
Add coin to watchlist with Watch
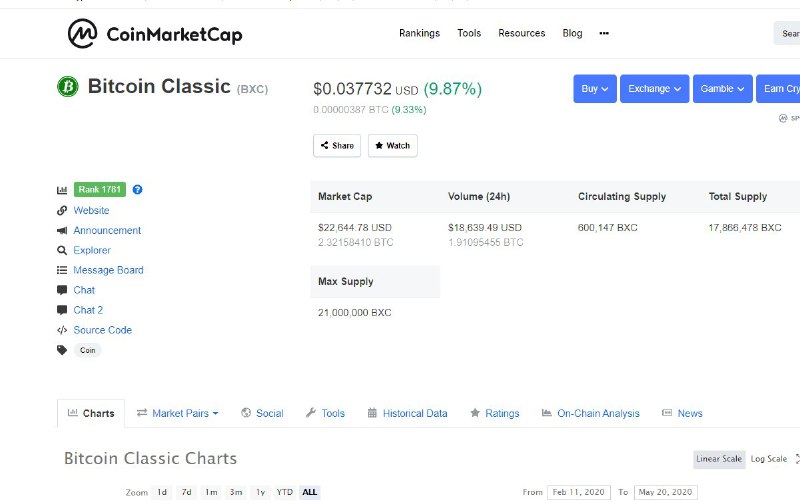pyautogui.click(x=393, y=145)
